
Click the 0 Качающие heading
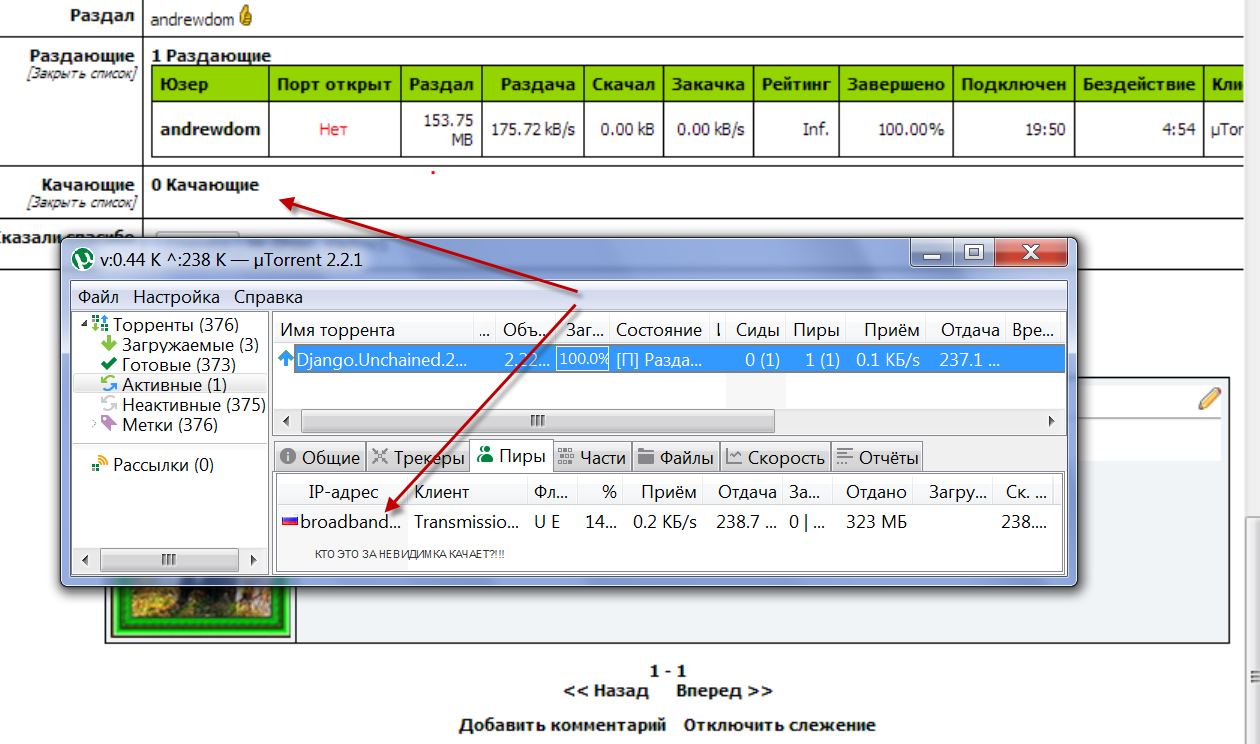(205, 184)
